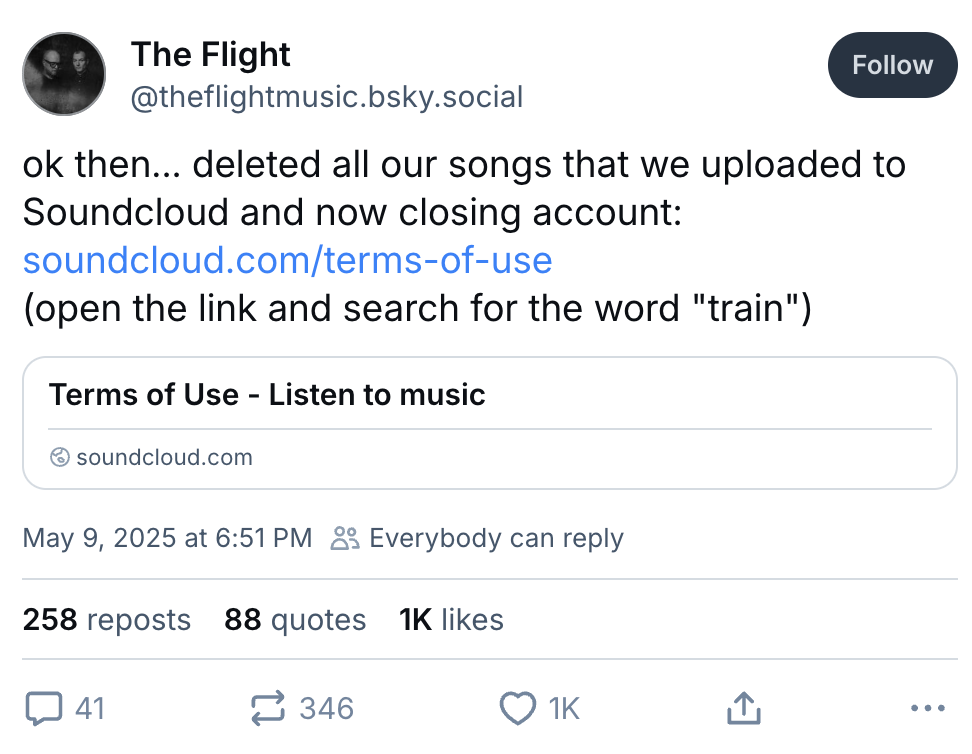Click the people icon near reply settings
The image size is (972, 754).
[x=345, y=538]
